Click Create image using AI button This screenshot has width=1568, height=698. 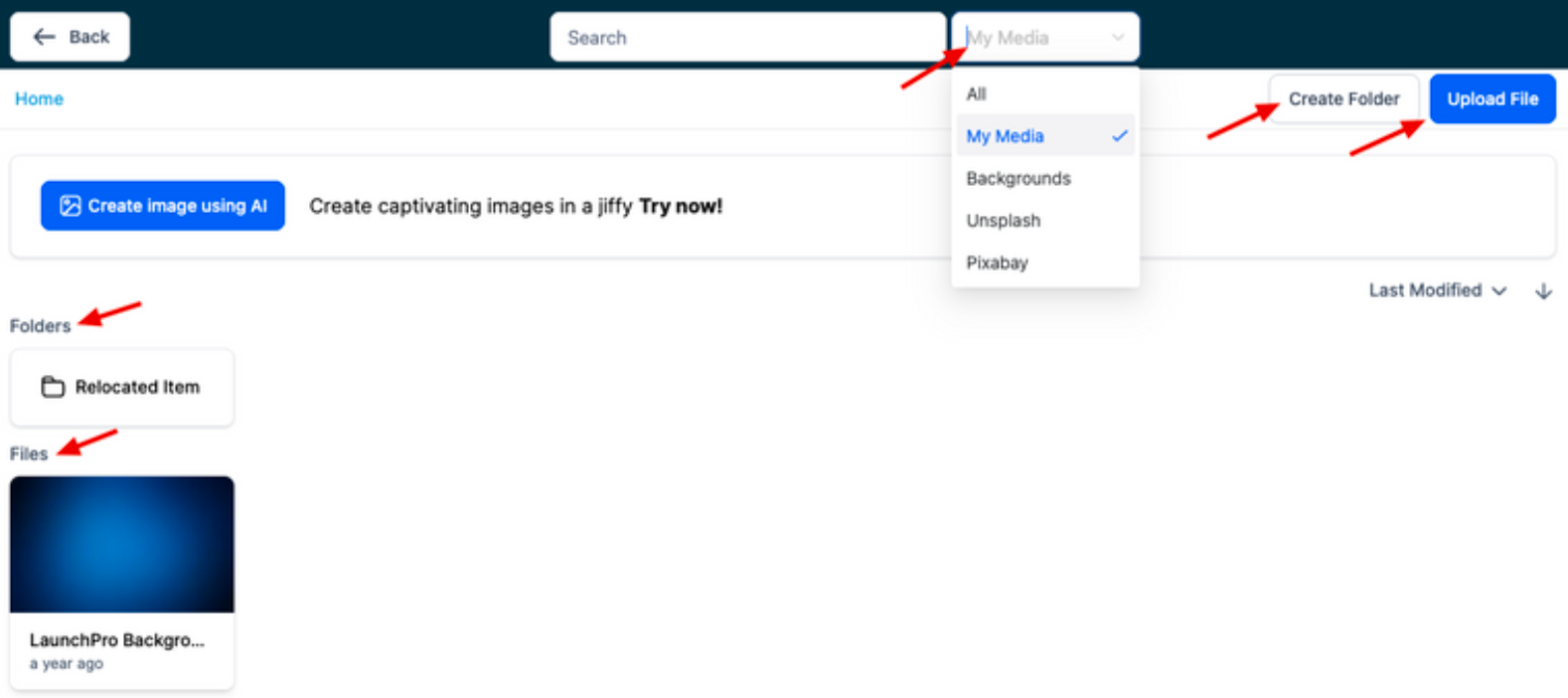click(x=163, y=206)
